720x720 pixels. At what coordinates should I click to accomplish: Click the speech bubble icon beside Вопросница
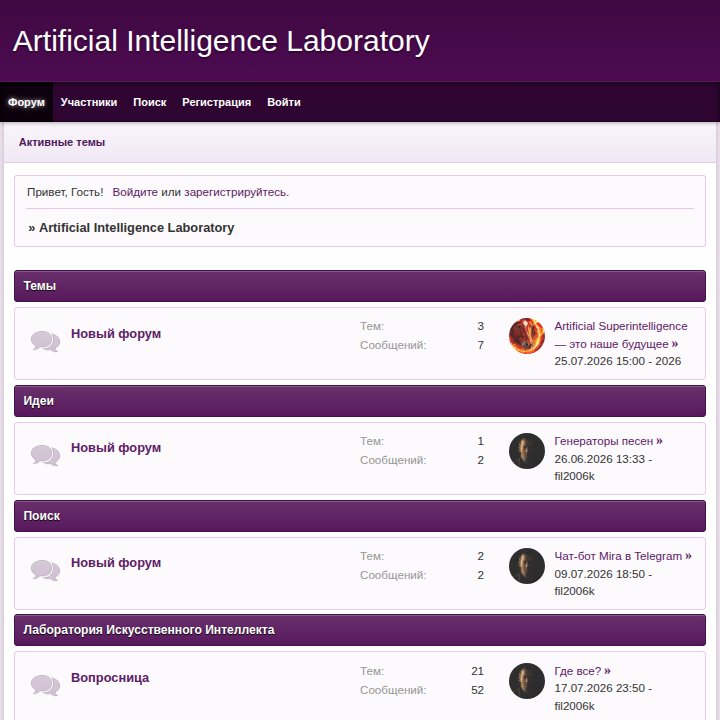45,685
